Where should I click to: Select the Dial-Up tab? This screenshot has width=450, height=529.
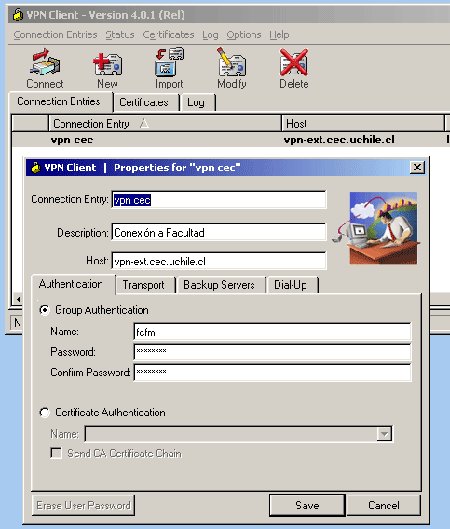click(x=292, y=285)
